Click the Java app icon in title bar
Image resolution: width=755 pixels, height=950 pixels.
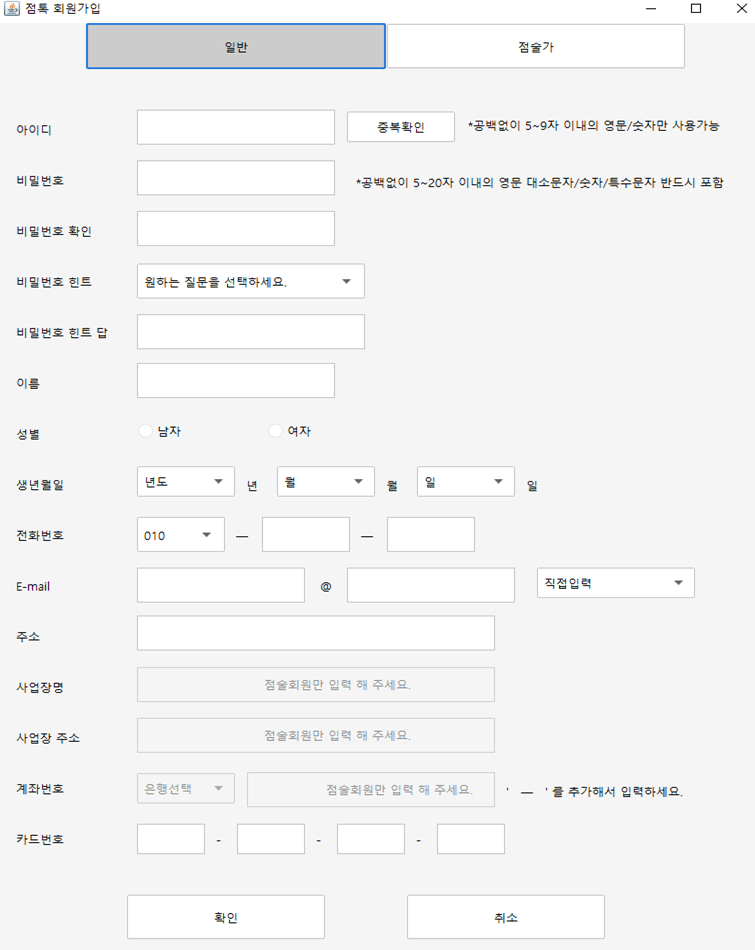tap(12, 8)
